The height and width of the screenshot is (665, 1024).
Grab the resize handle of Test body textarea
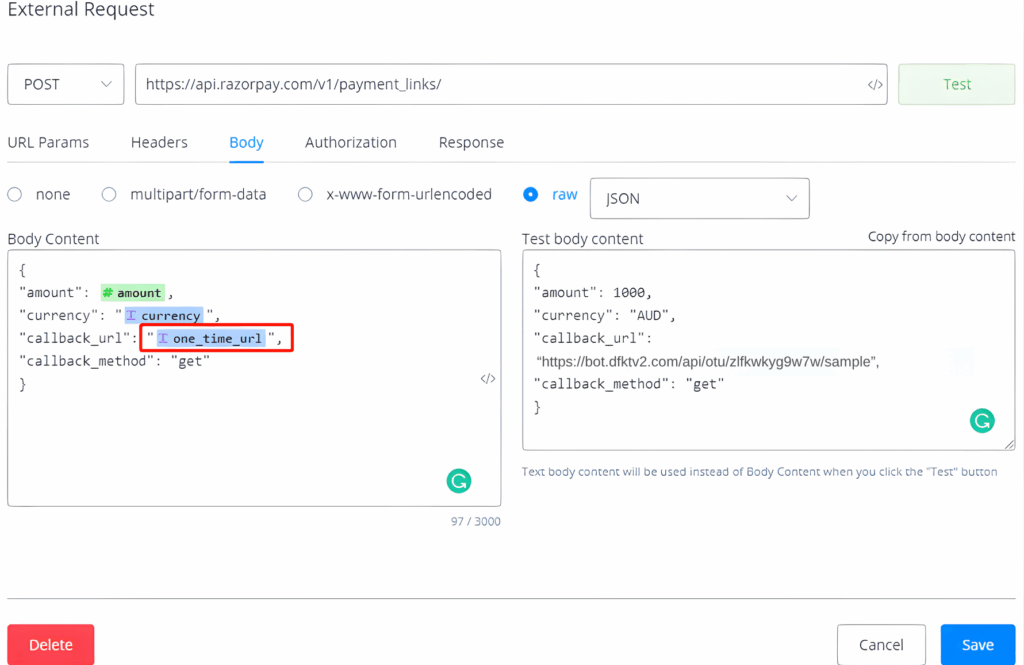coord(1009,444)
